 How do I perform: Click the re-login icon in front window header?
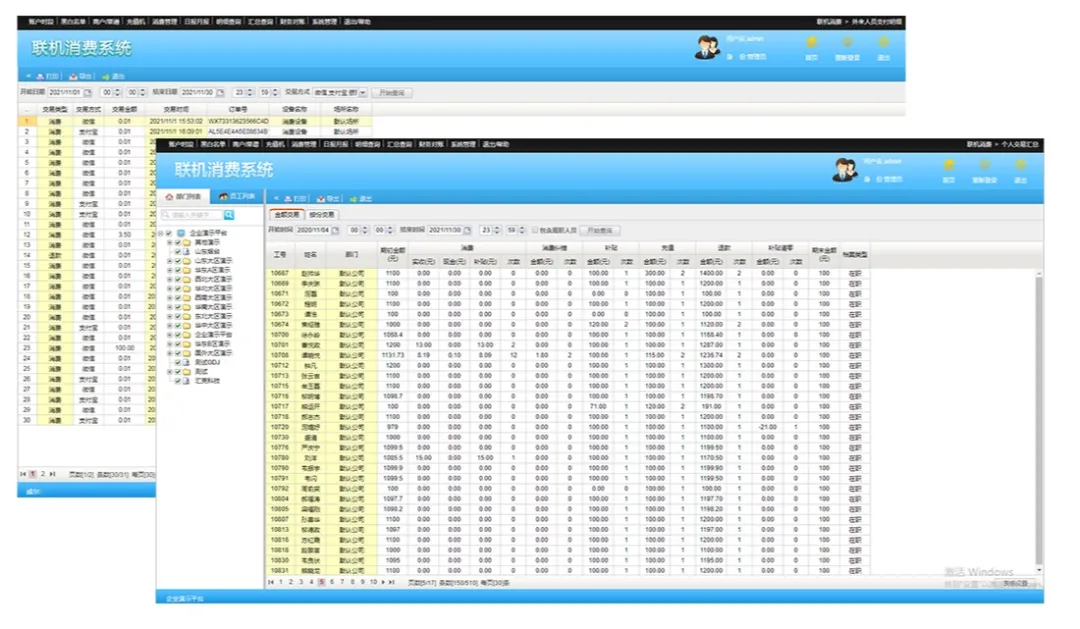[984, 167]
